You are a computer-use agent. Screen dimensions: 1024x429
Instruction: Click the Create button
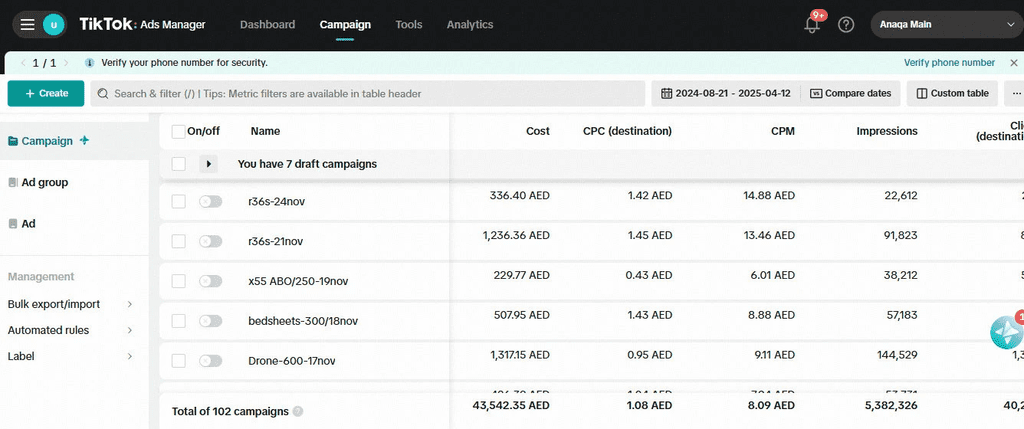[x=45, y=93]
